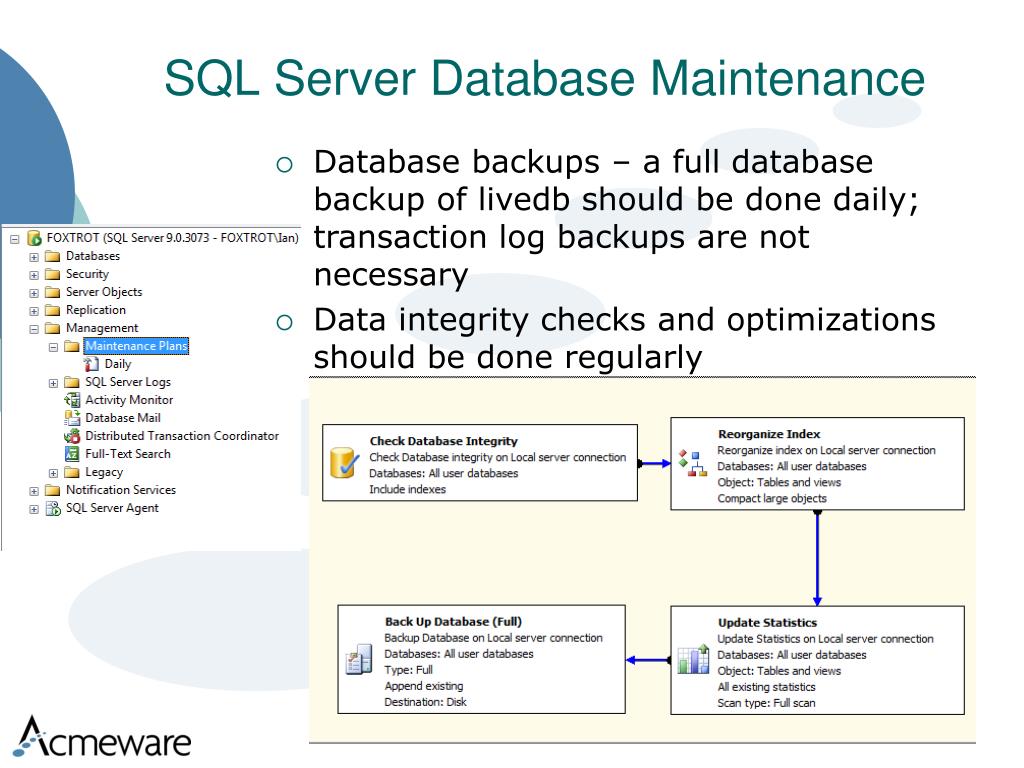The width and height of the screenshot is (1024, 768).
Task: Click the Replication folder icon
Action: pos(53,310)
